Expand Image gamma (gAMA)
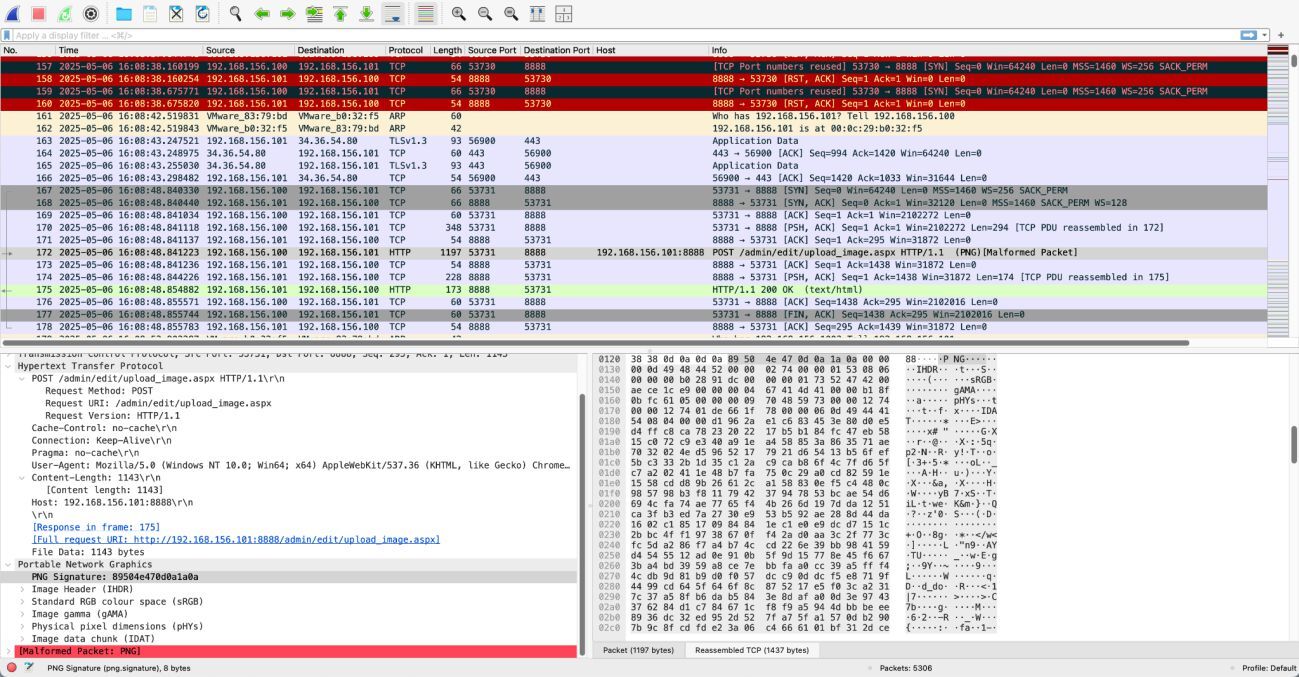This screenshot has width=1299, height=677. (x=23, y=614)
